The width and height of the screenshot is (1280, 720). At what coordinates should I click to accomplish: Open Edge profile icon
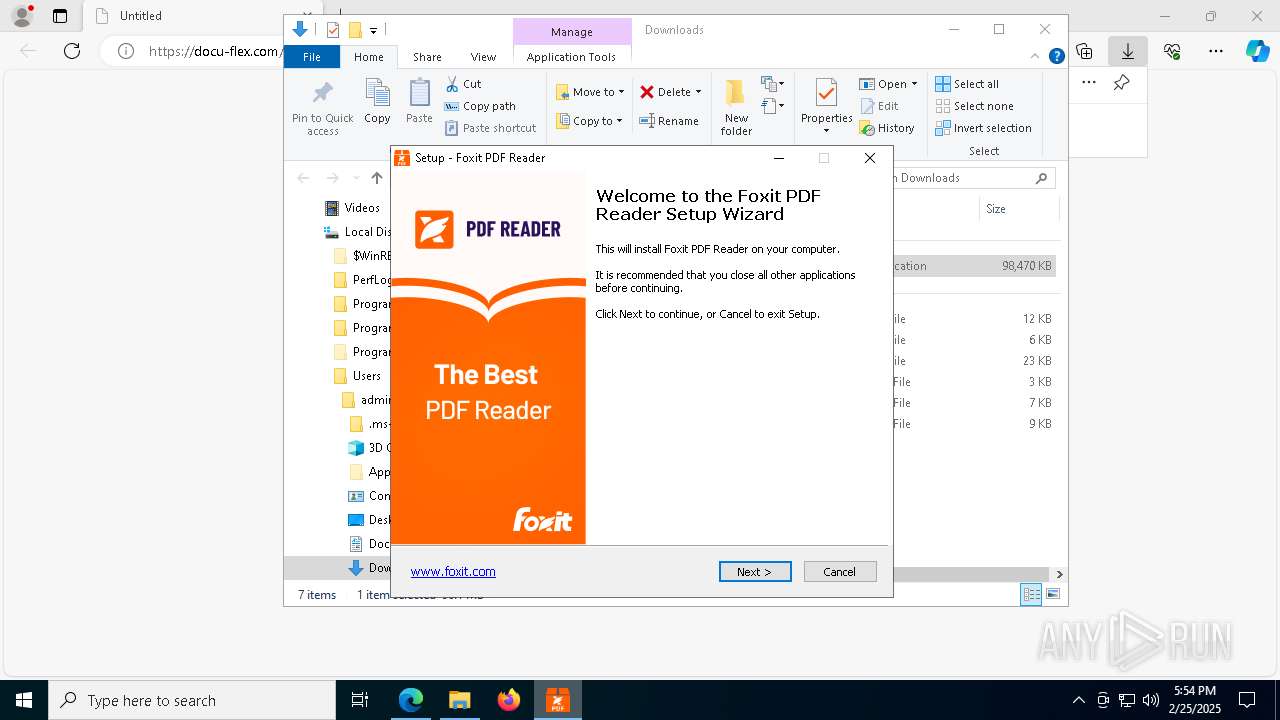(x=22, y=16)
